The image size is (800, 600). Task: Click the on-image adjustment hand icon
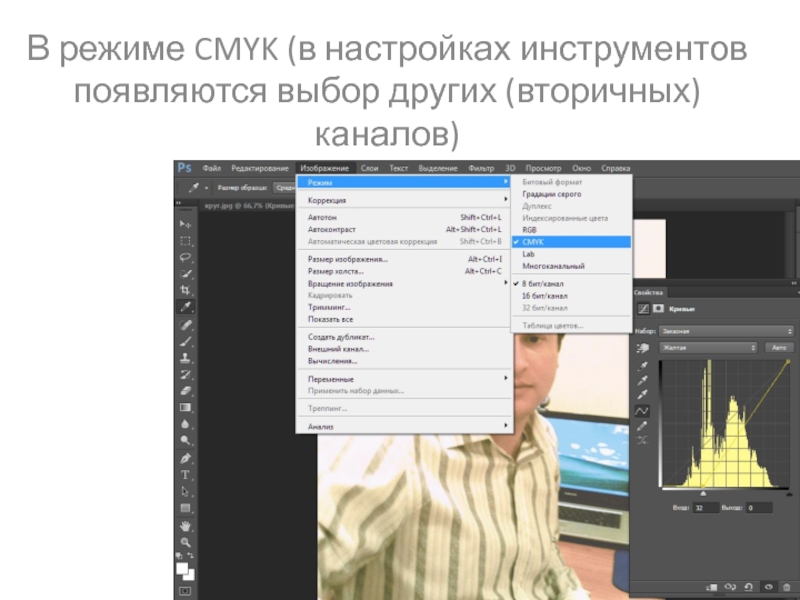[643, 347]
